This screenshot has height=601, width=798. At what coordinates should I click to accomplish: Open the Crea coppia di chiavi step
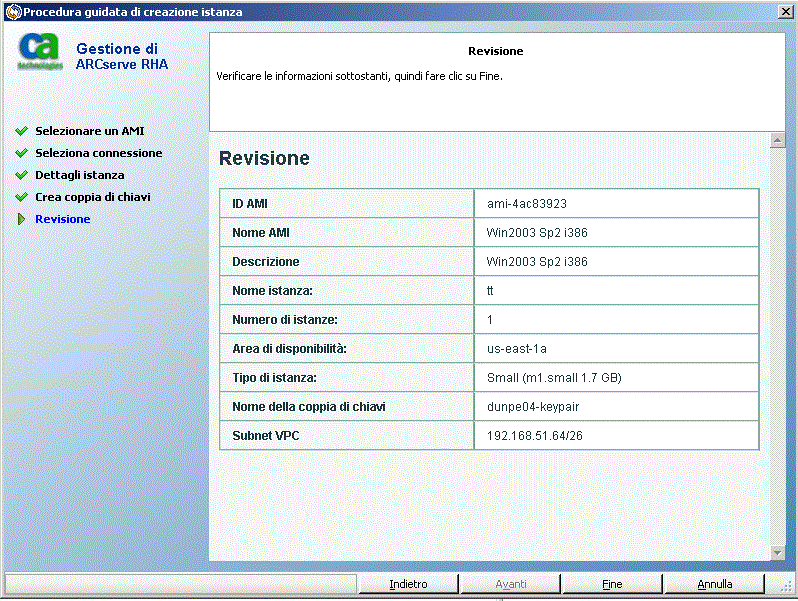pos(92,197)
